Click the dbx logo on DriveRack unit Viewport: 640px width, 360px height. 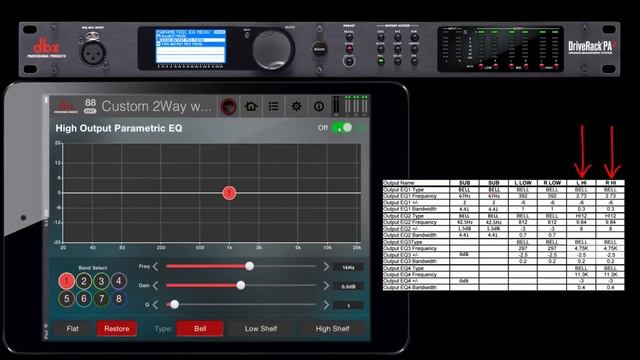(46, 48)
